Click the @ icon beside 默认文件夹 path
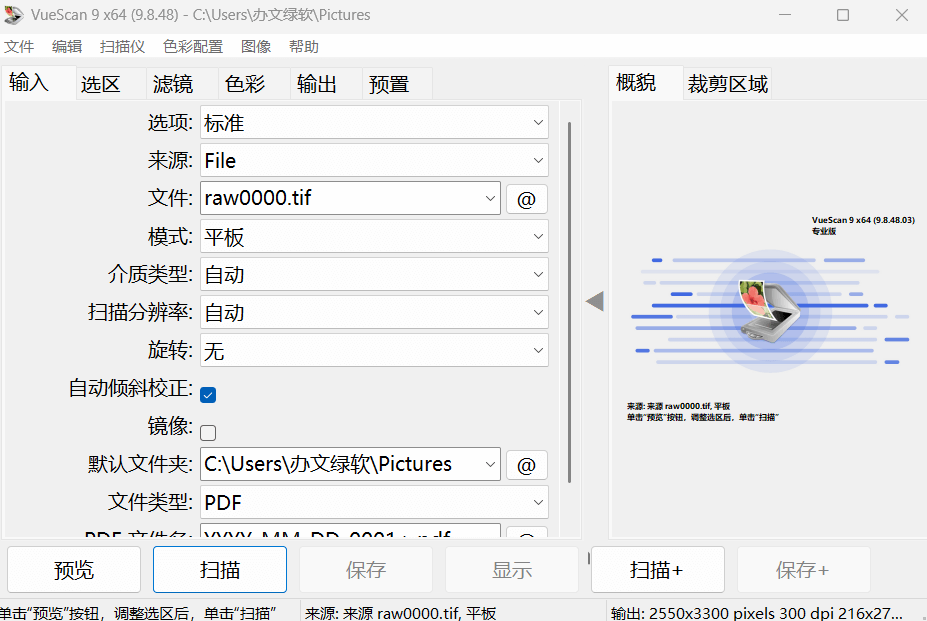The image size is (927, 621). 526,464
